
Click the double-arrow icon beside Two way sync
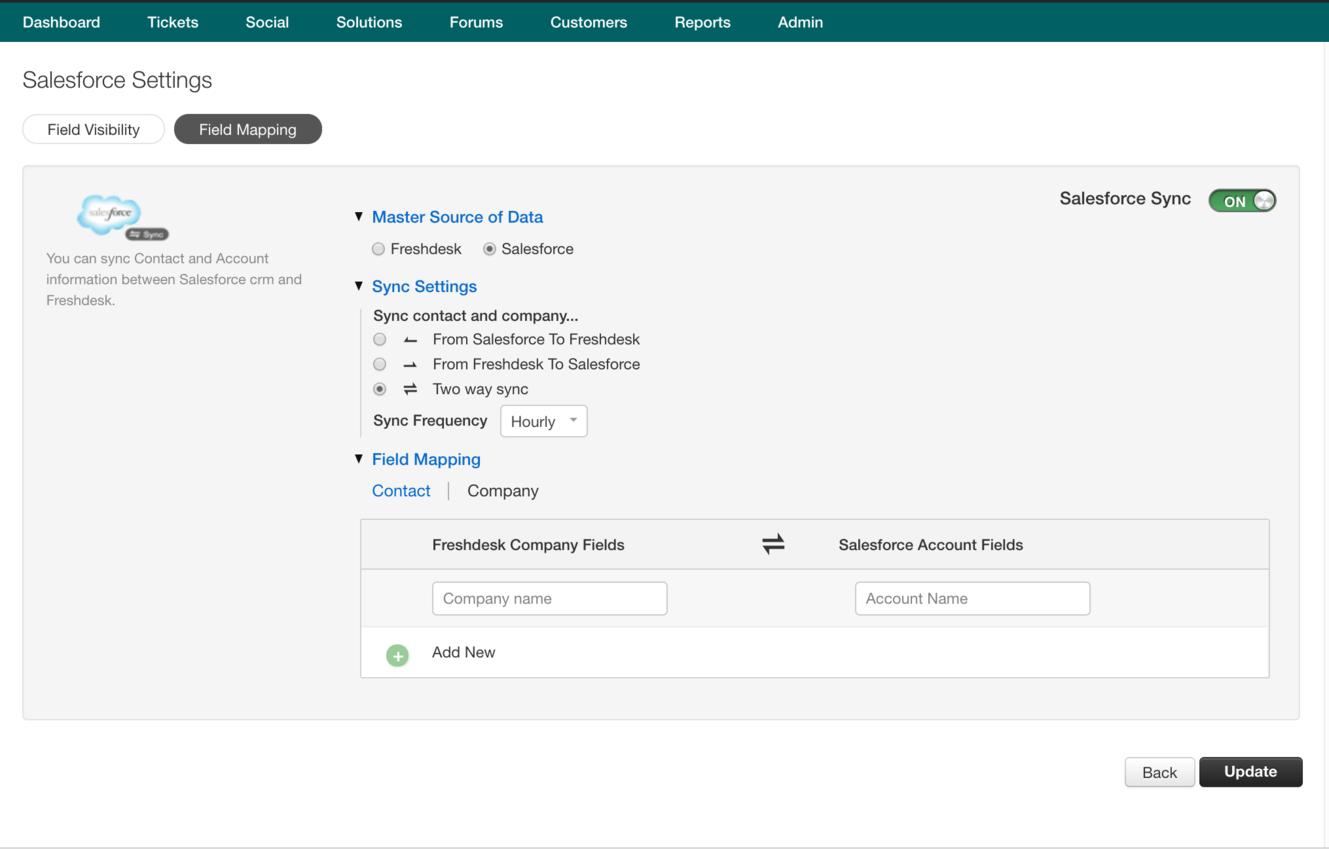(x=411, y=389)
